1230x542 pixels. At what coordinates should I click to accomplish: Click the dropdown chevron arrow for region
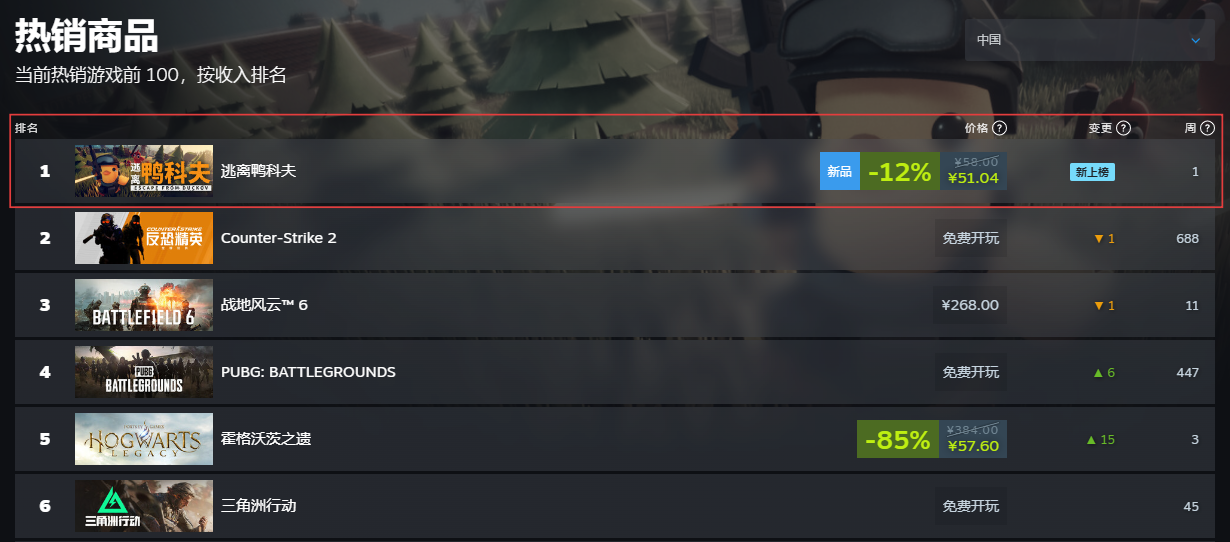pos(1195,40)
